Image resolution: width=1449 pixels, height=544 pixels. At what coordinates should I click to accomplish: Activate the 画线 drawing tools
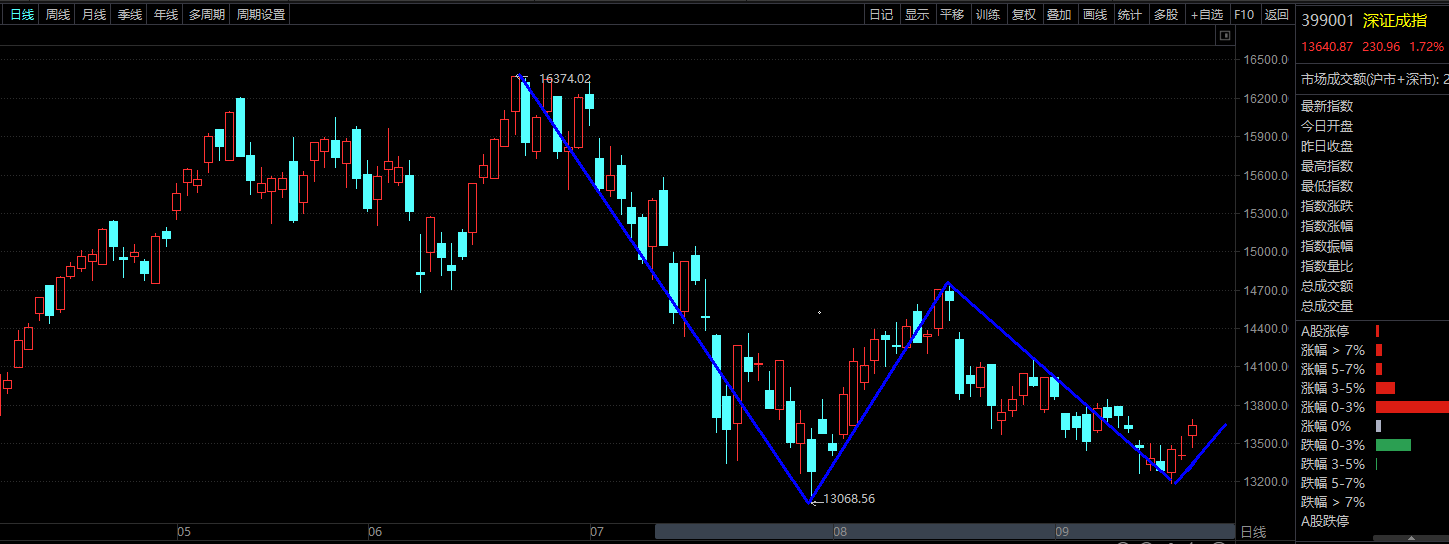(x=1095, y=15)
